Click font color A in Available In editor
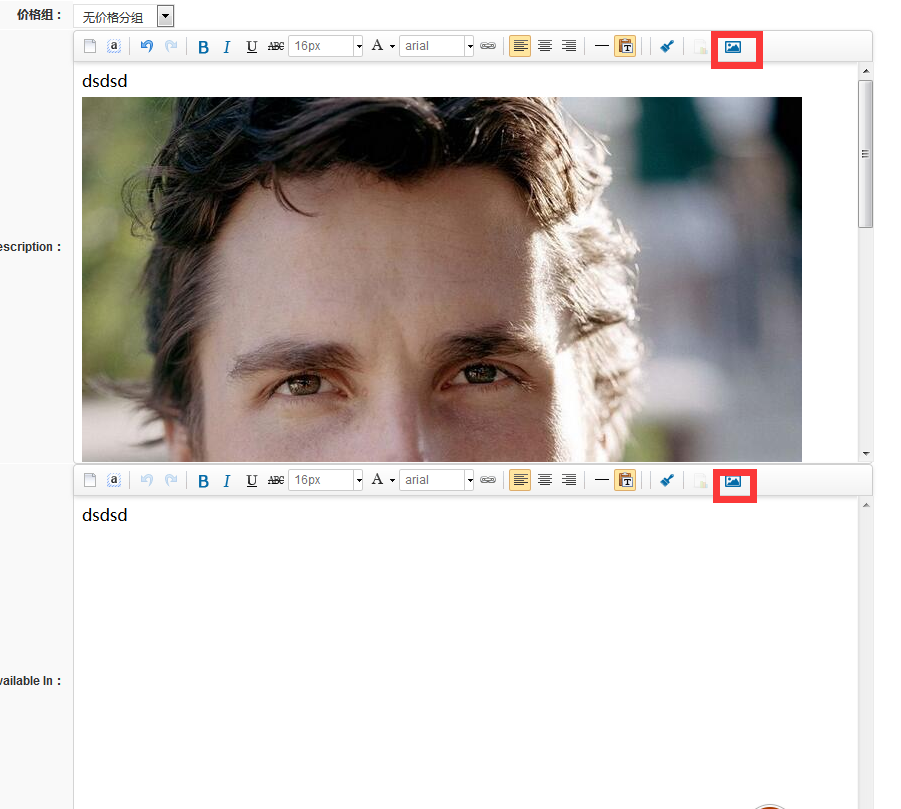The image size is (901, 809). pyautogui.click(x=377, y=479)
